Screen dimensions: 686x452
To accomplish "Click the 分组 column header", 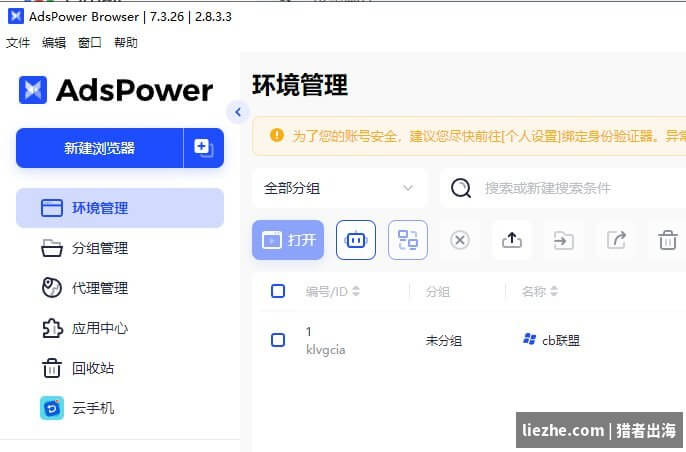I will click(x=438, y=291).
